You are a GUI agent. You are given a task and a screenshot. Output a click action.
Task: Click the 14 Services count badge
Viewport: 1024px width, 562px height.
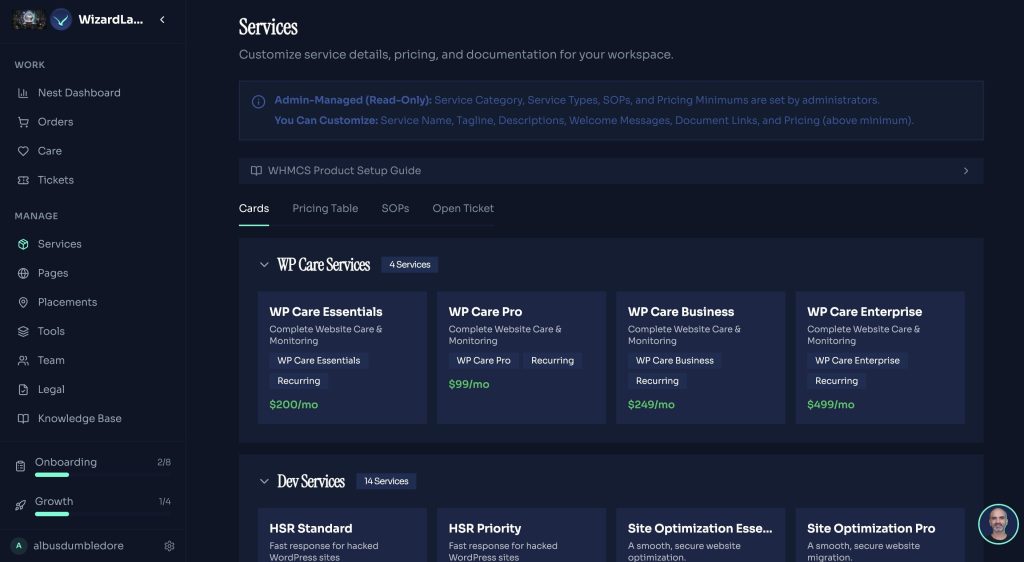[x=386, y=482]
